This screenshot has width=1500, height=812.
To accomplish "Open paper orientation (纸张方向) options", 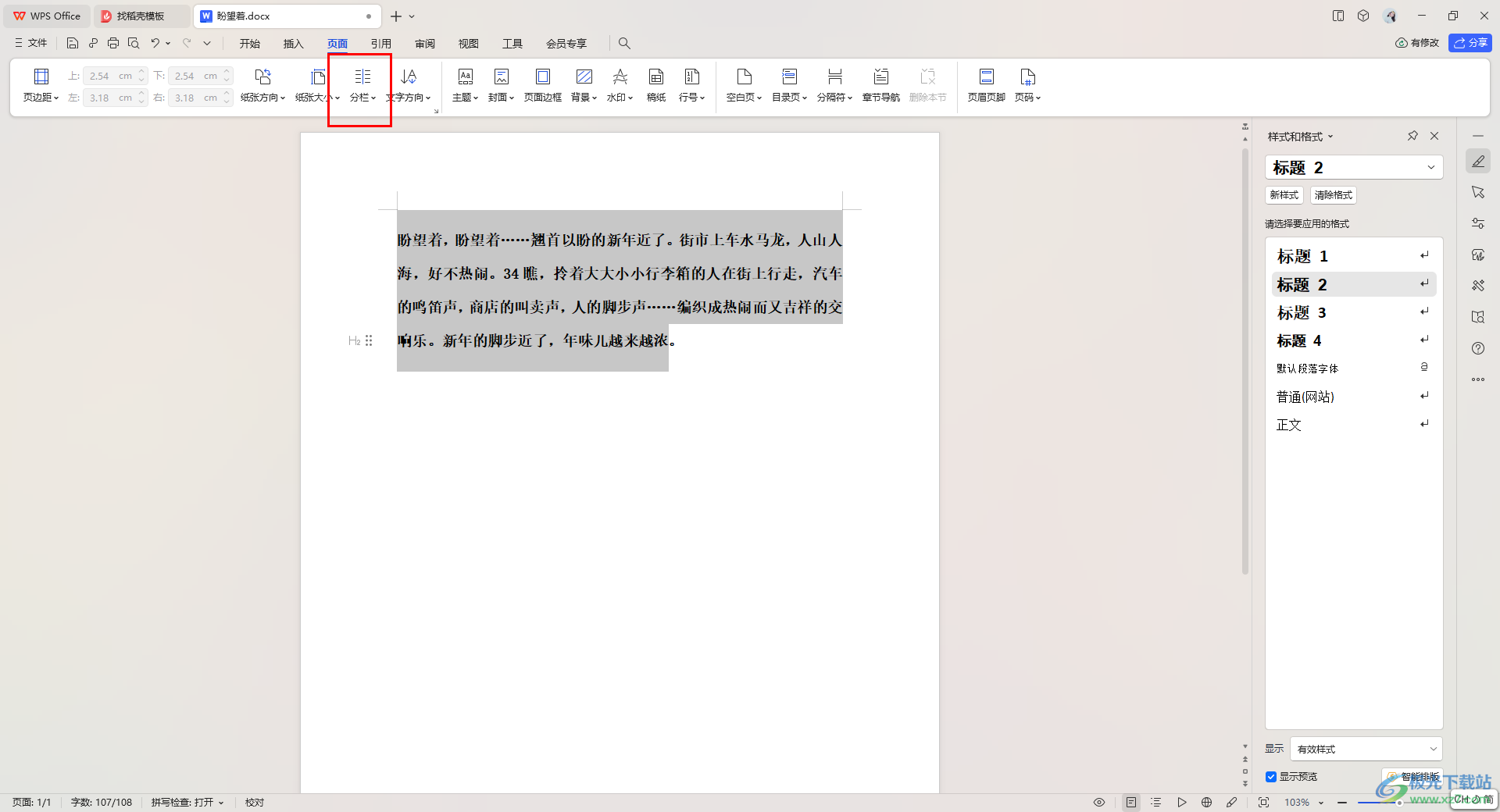I will click(x=263, y=84).
